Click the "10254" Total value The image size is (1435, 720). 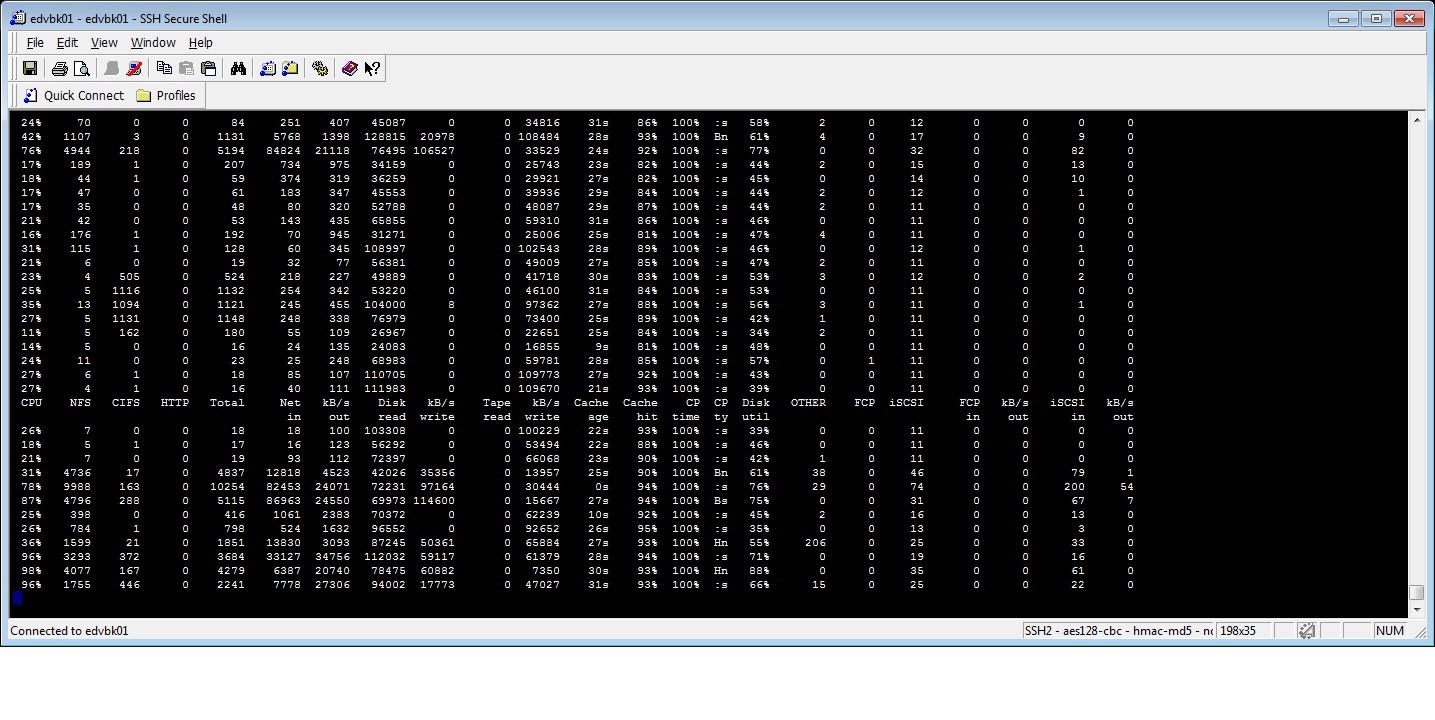point(227,487)
